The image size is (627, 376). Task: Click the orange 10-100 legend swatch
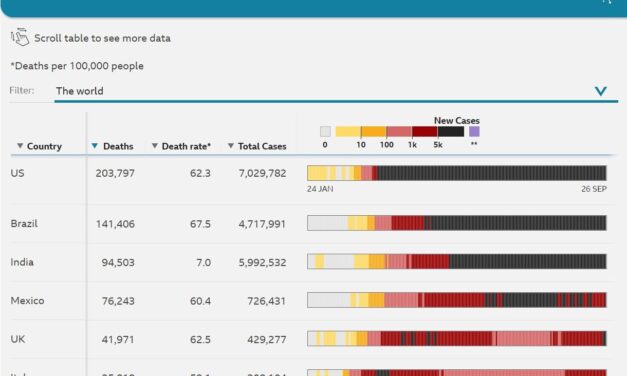(x=373, y=132)
